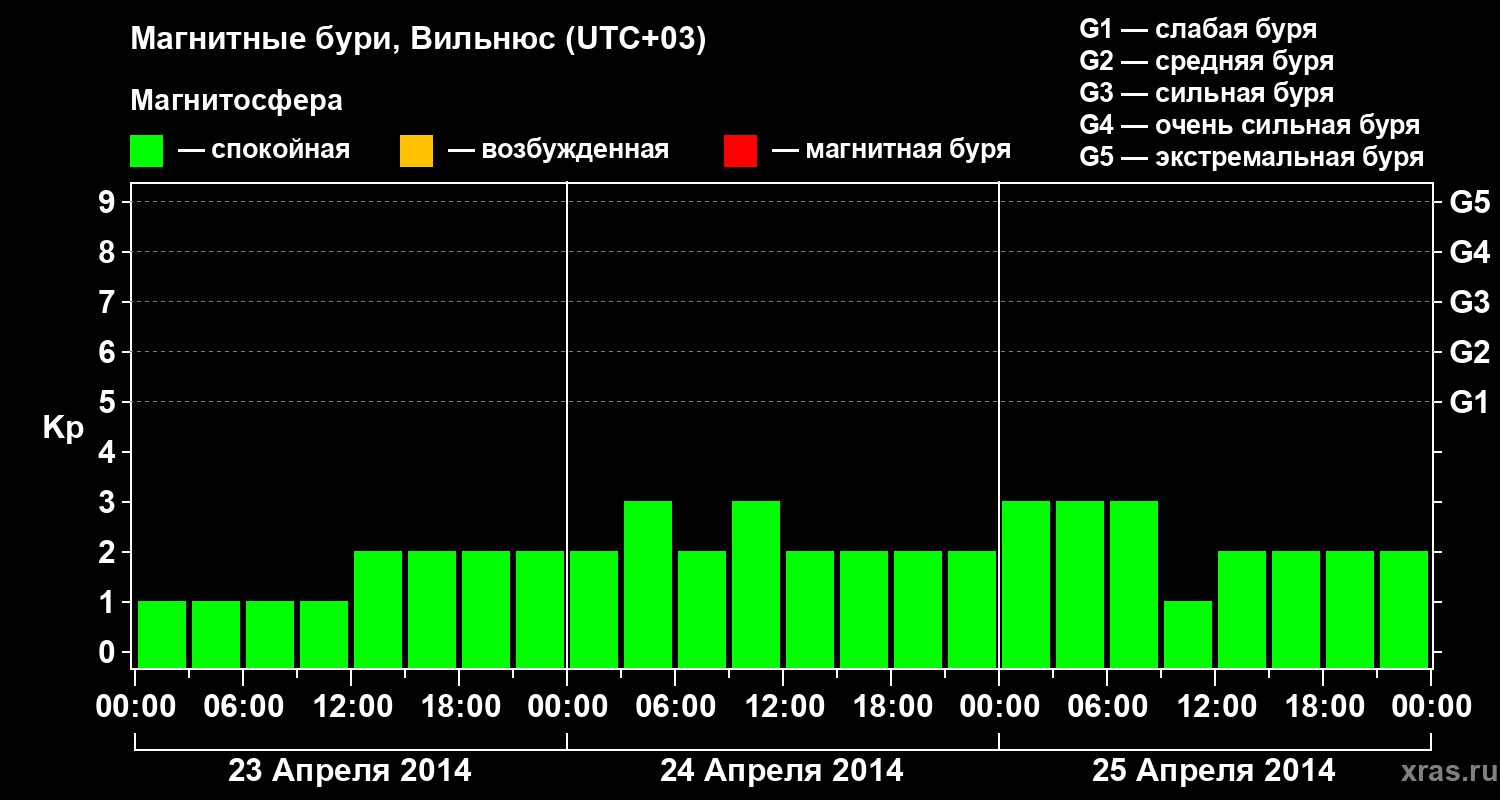Click the lone Kp 1 bar on 25 April
Viewport: 1500px width, 800px height.
point(1188,634)
